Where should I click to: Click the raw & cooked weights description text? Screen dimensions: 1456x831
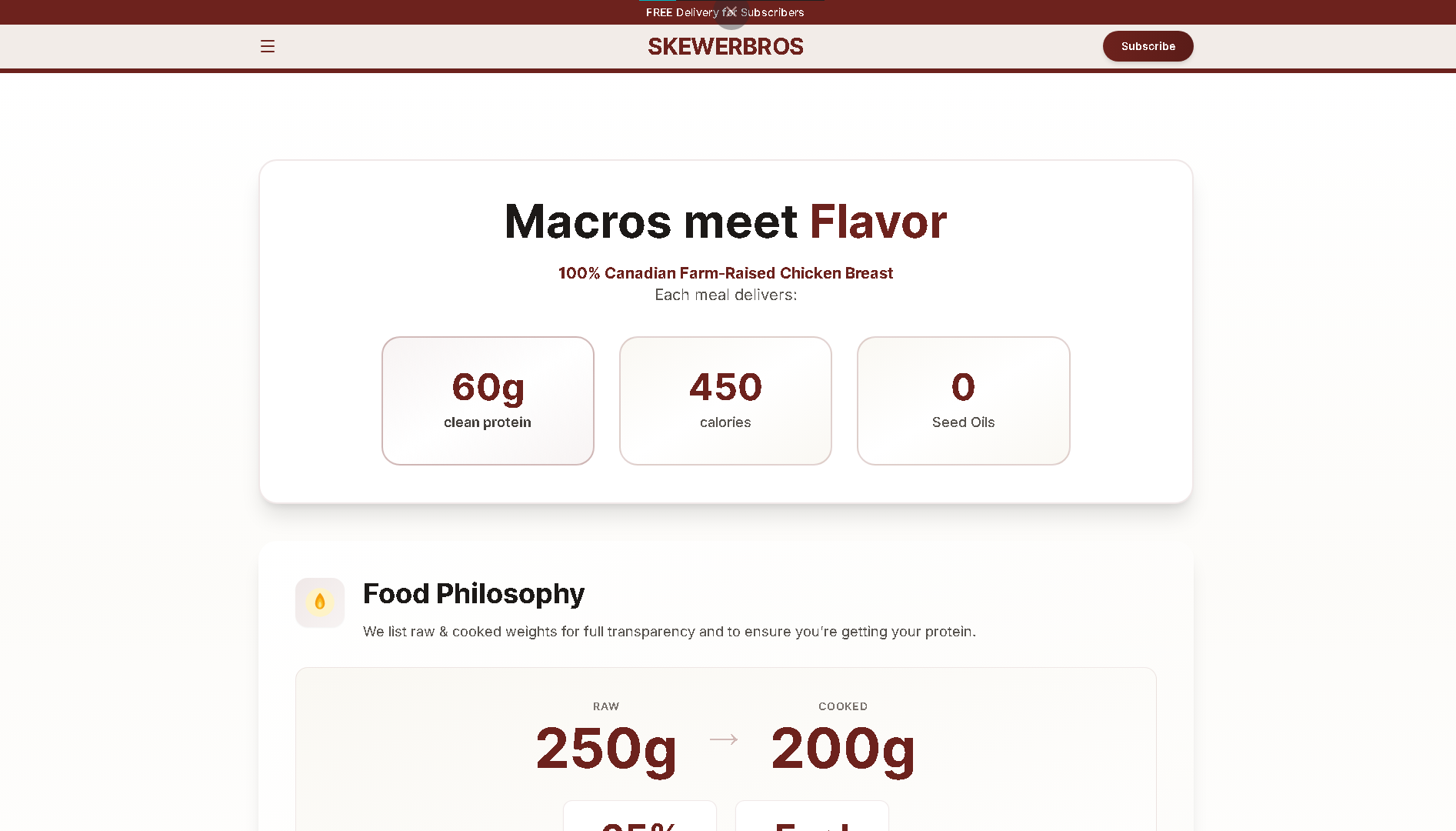tap(669, 632)
